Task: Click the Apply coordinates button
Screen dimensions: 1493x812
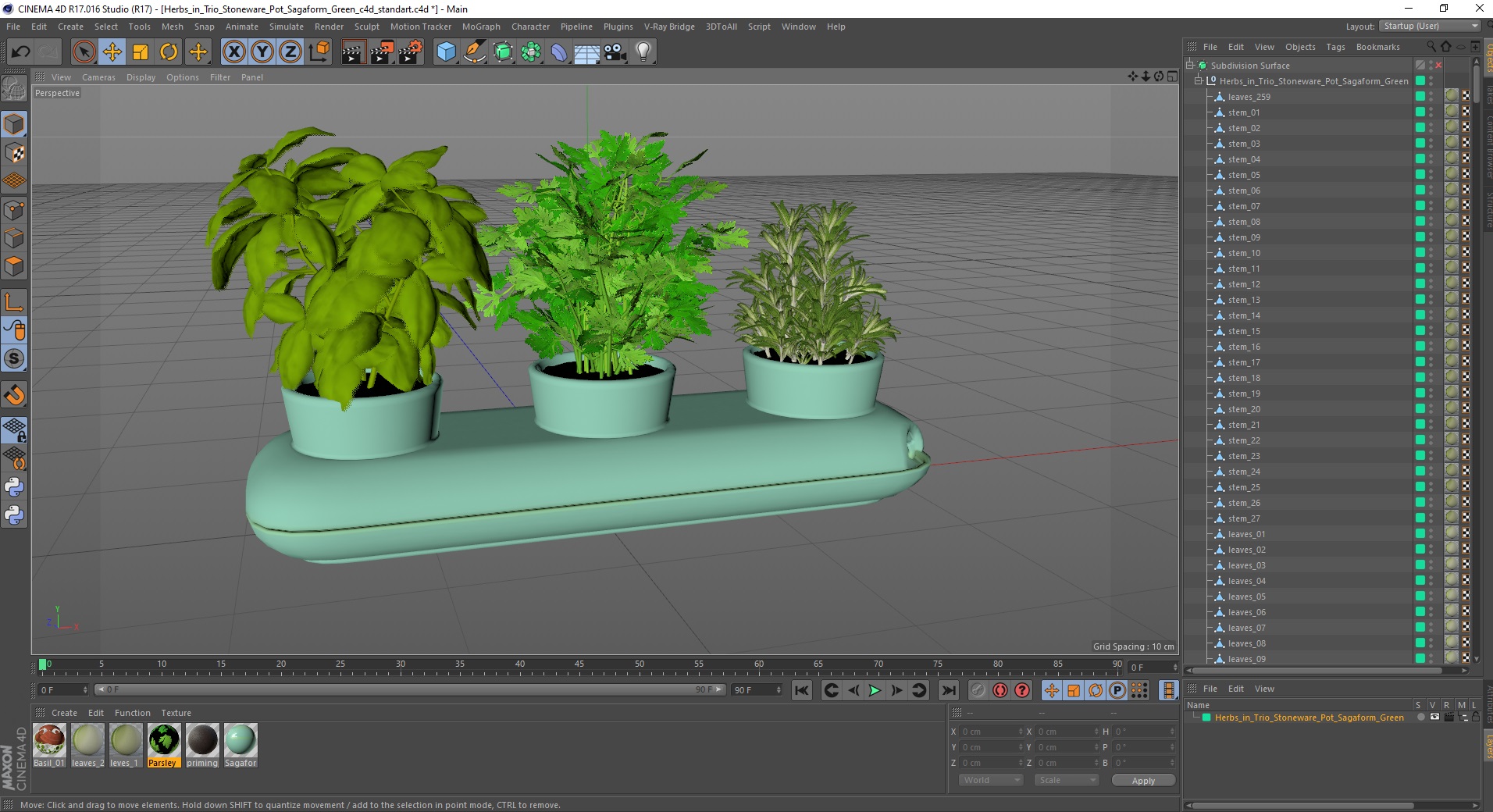Action: tap(1143, 781)
